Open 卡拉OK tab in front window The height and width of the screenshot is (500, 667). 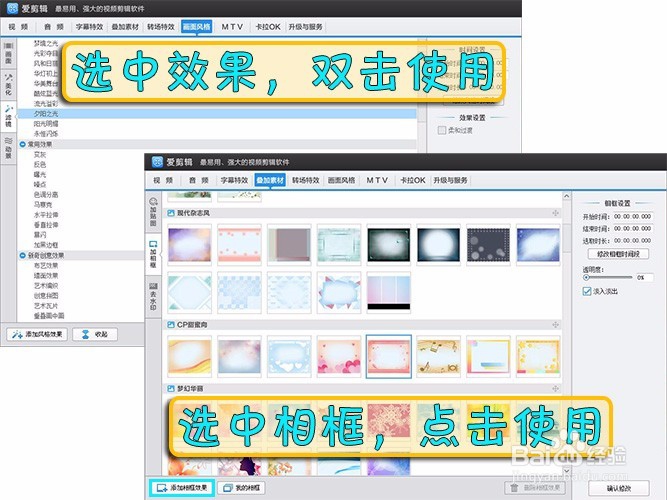click(x=413, y=180)
